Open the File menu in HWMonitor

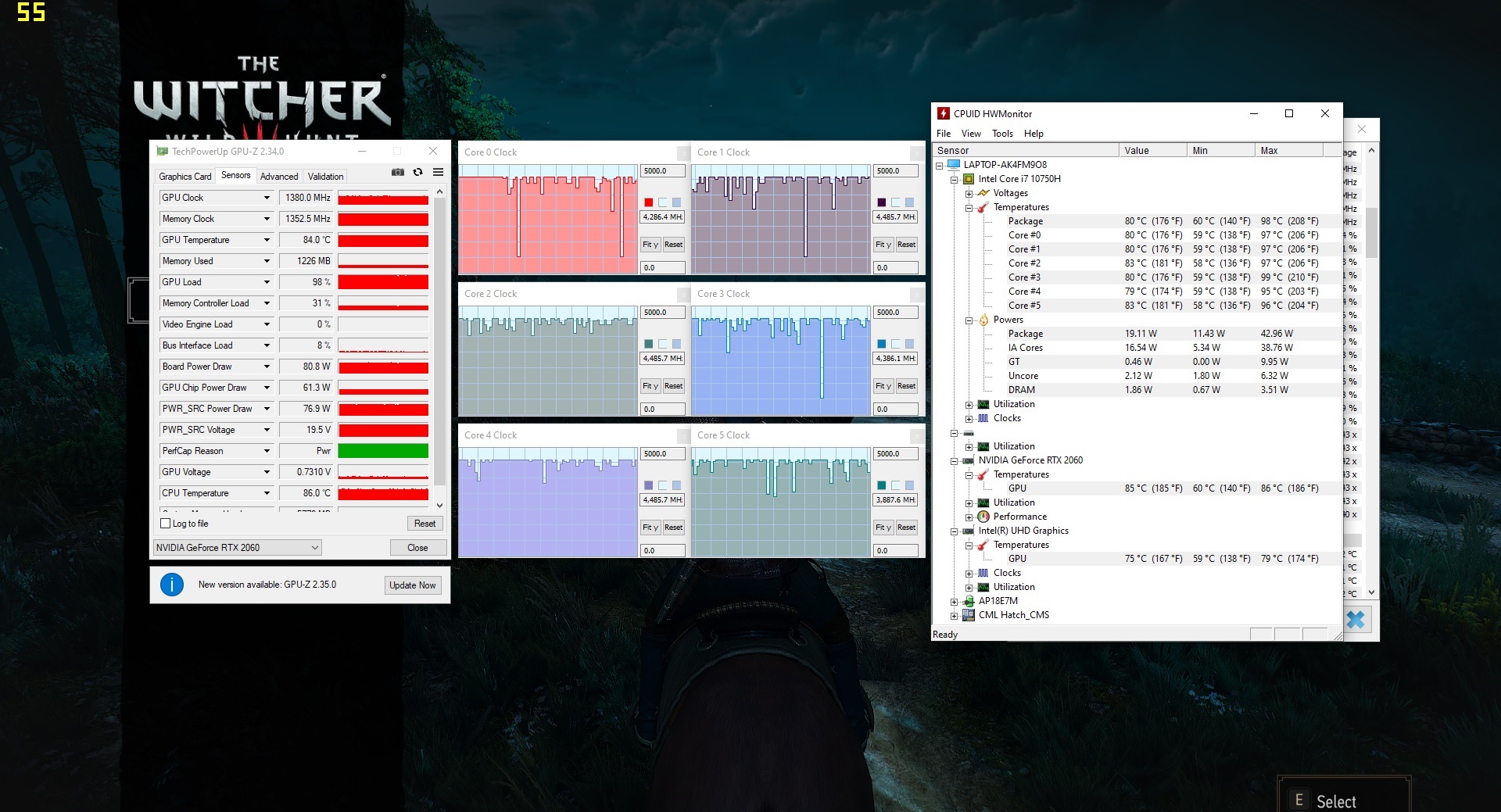click(944, 134)
